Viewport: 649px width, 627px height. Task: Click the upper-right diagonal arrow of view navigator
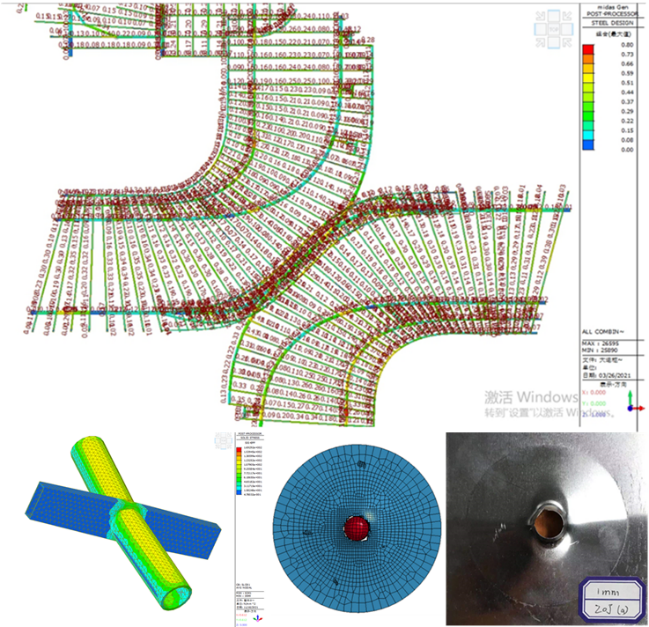[569, 16]
